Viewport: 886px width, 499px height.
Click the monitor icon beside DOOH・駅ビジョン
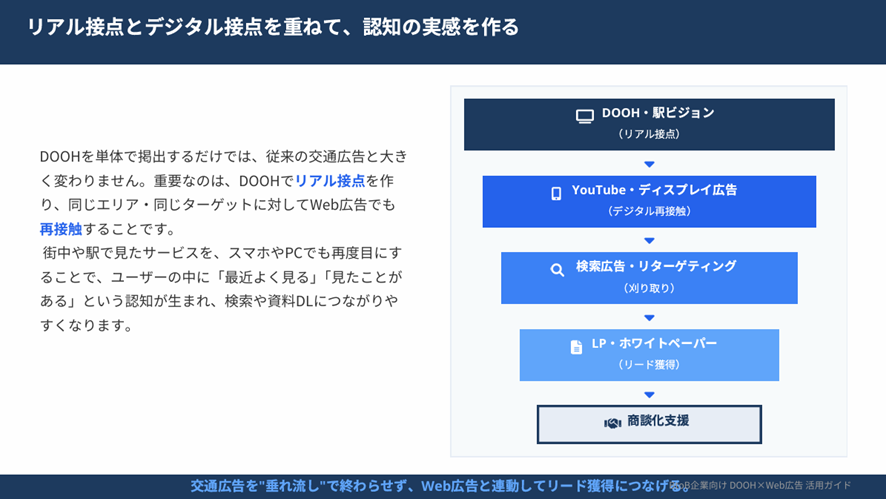[585, 116]
